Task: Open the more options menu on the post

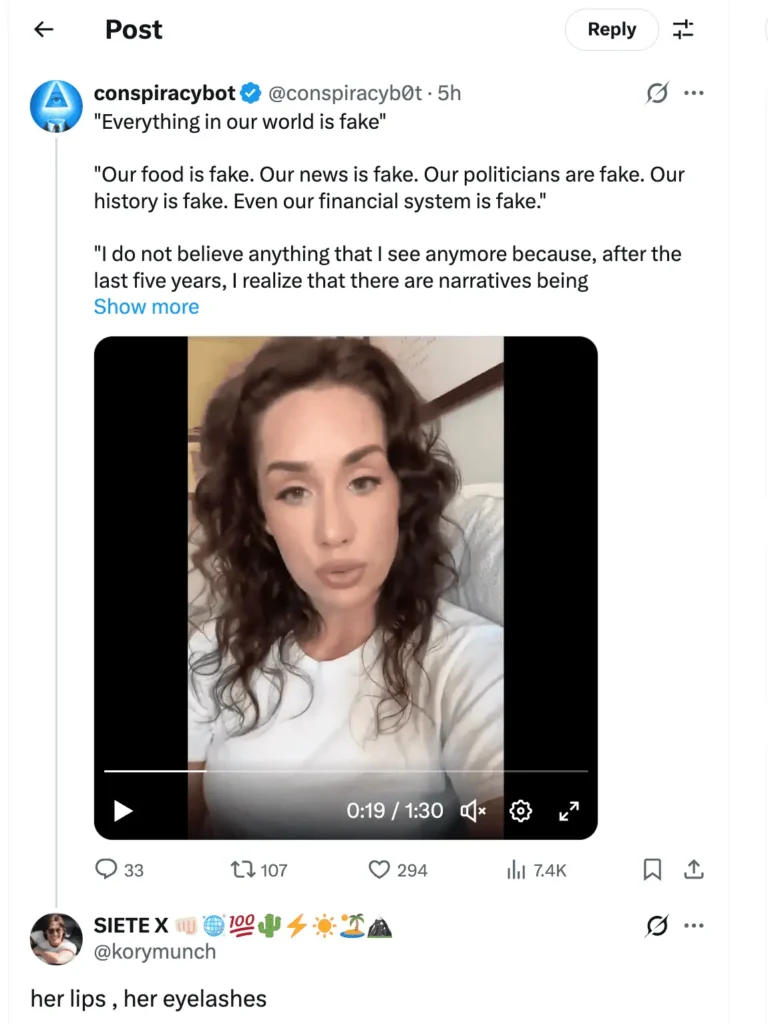Action: click(x=695, y=92)
